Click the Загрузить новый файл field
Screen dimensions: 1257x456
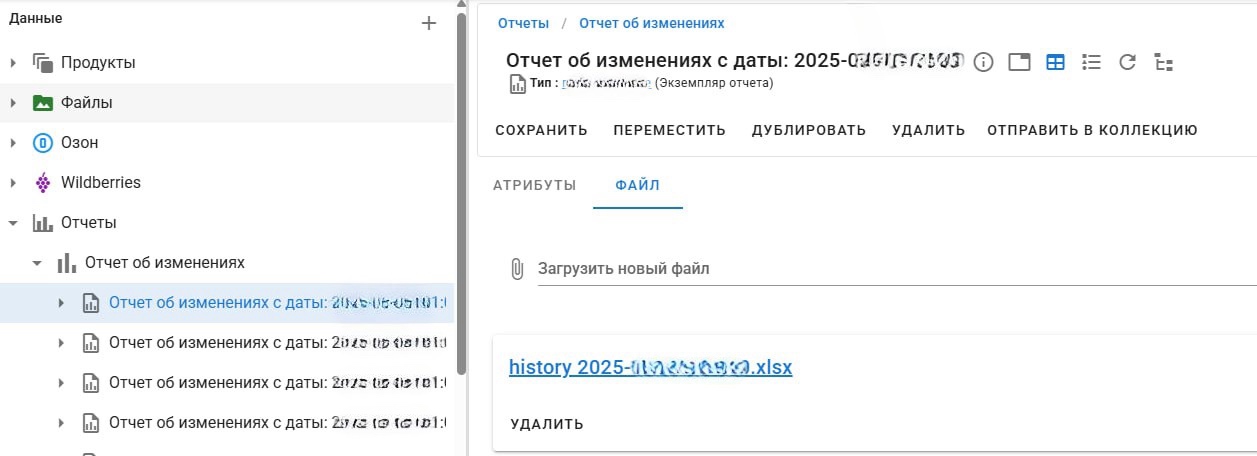click(x=897, y=268)
